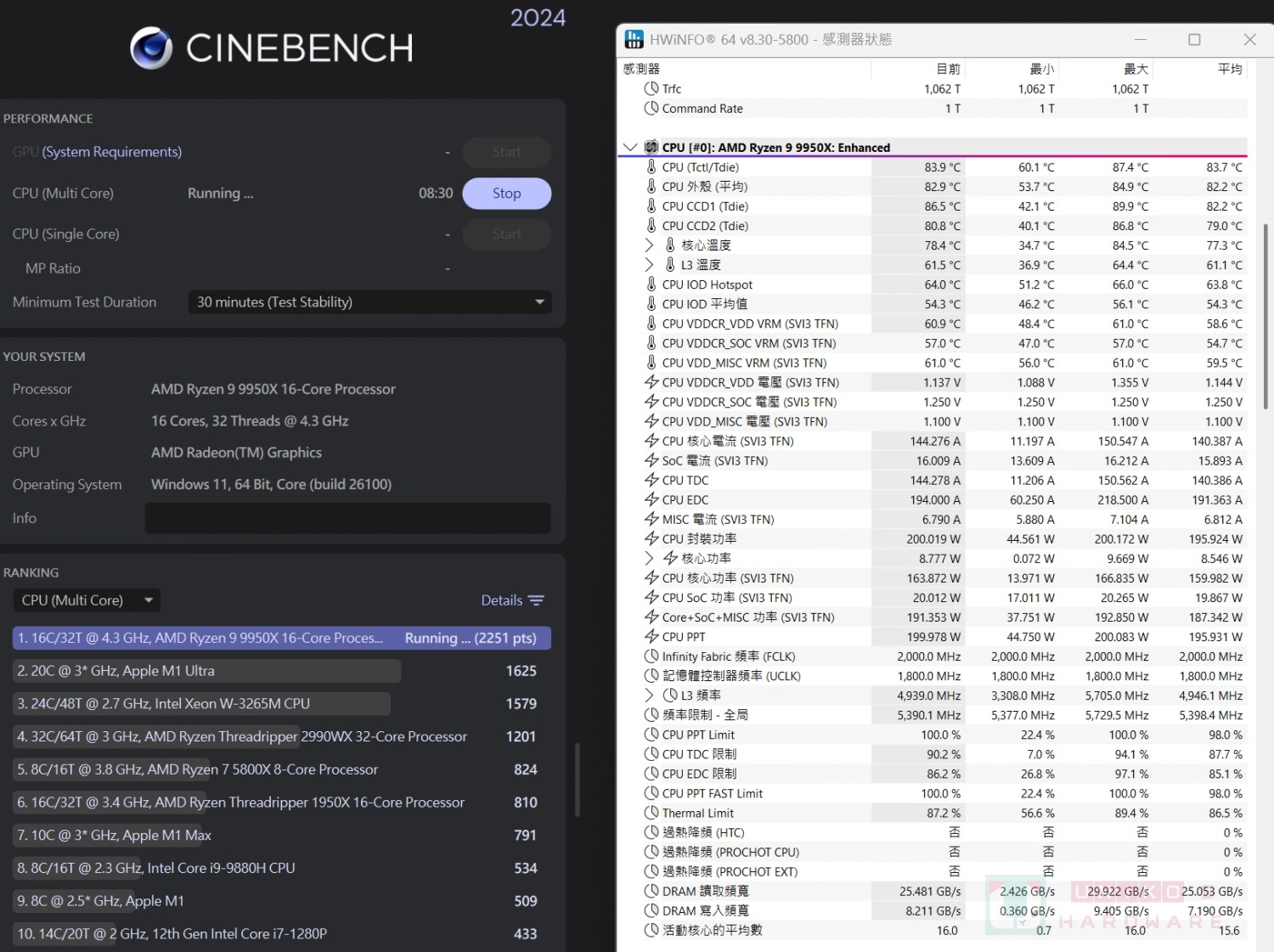Click the Cinebench logo sphere icon
This screenshot has height=952, width=1274.
click(151, 48)
